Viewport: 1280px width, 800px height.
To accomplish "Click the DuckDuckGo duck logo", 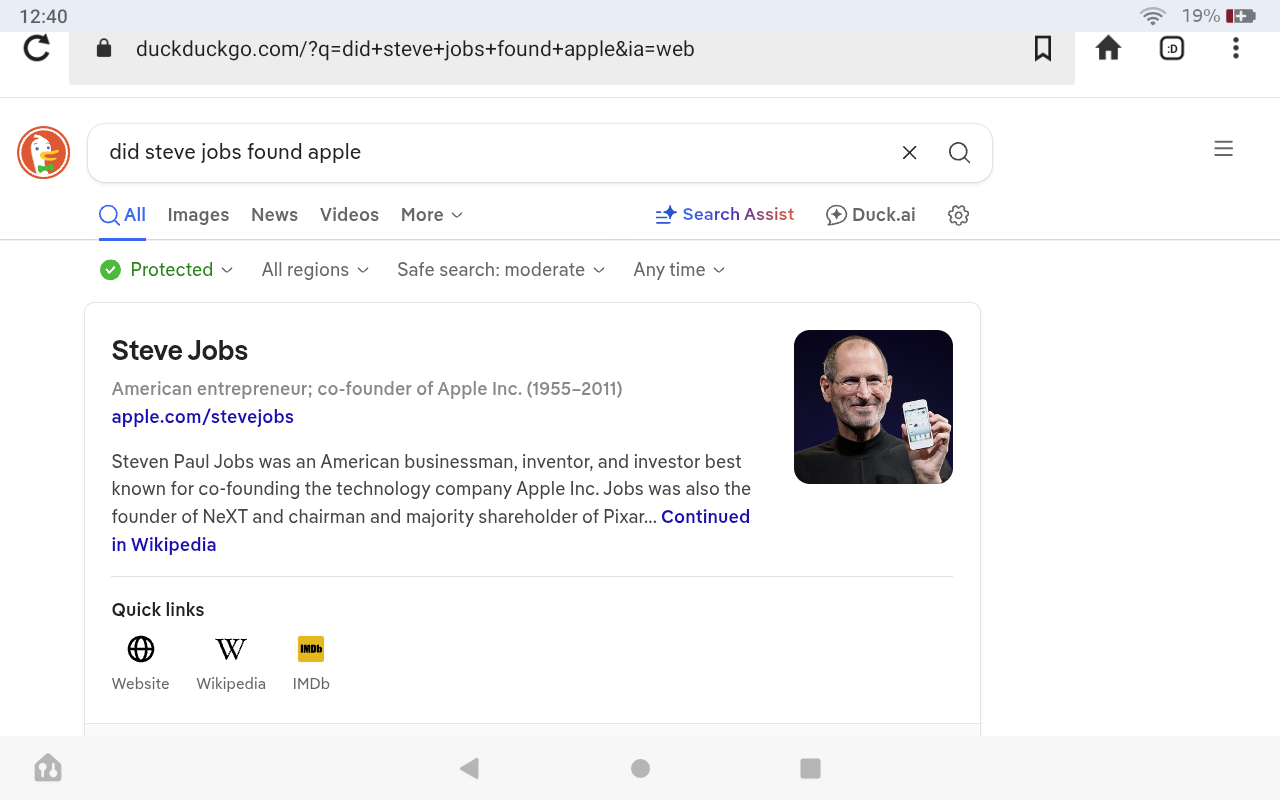I will click(44, 153).
